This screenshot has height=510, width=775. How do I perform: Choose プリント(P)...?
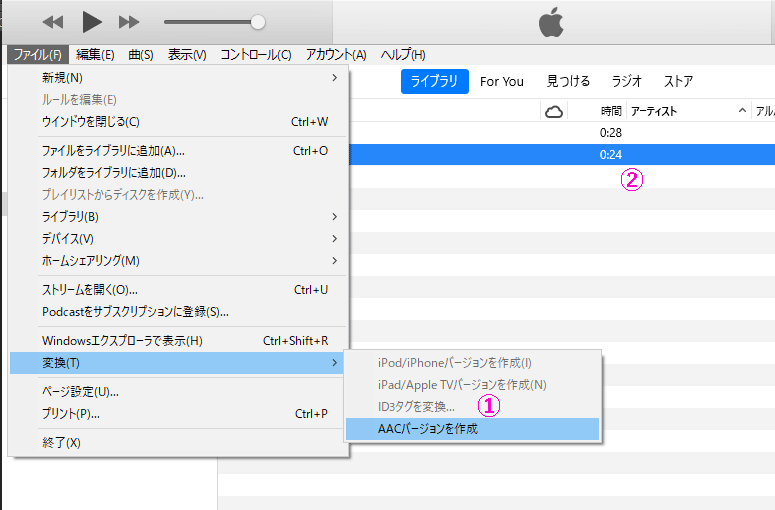point(178,414)
